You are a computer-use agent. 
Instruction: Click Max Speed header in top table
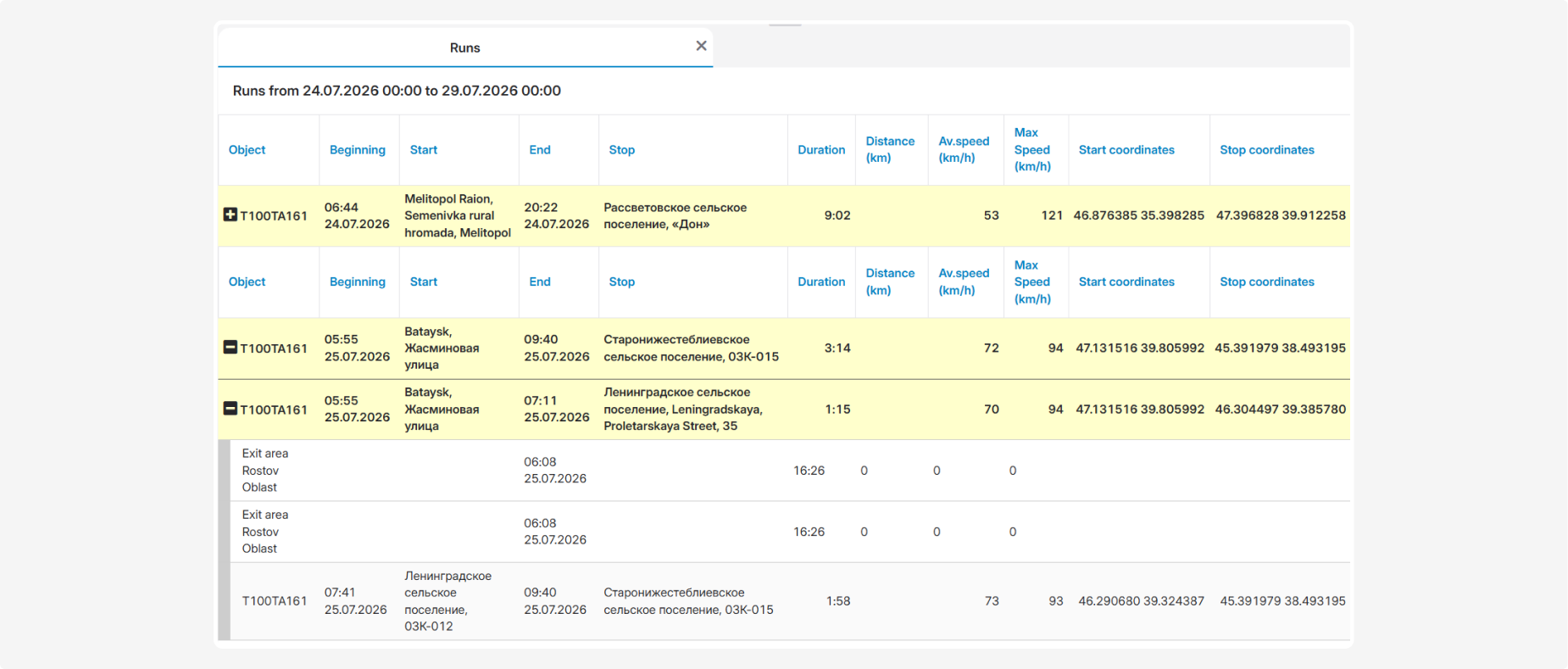[x=1032, y=149]
